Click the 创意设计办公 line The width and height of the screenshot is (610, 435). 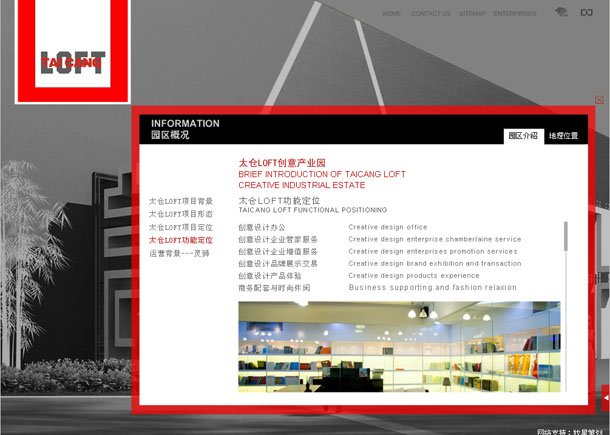point(262,227)
